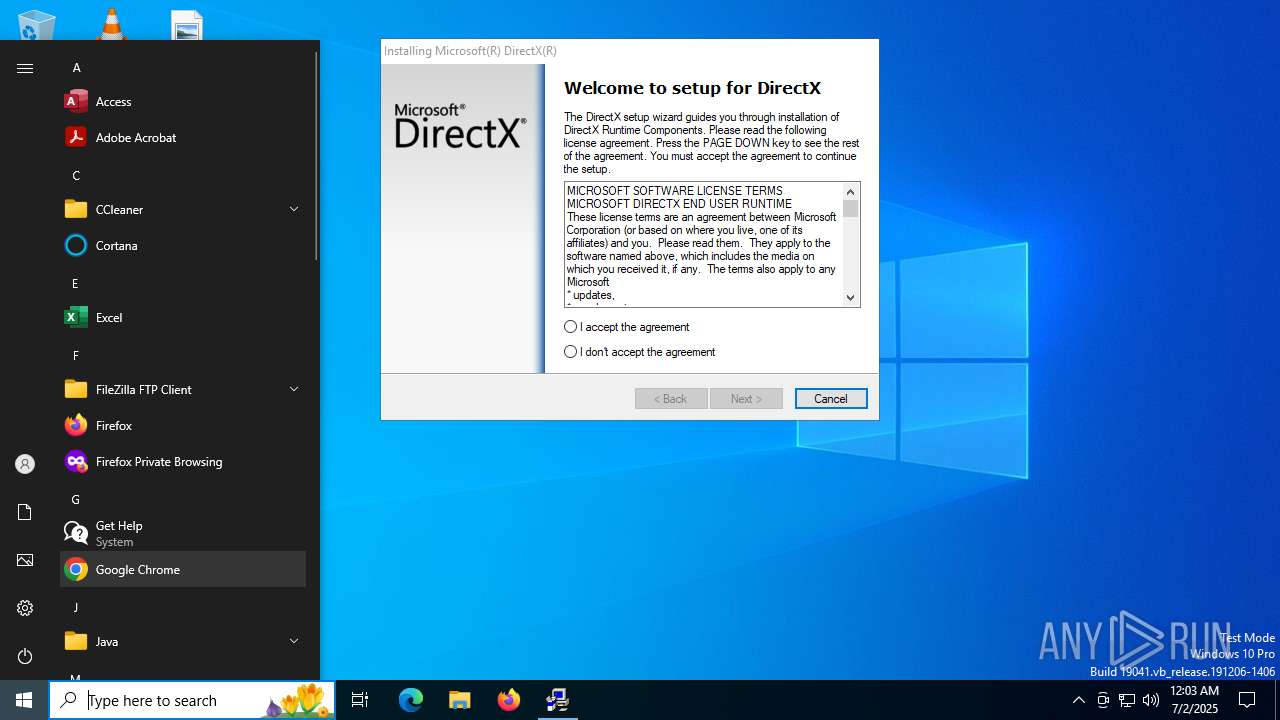Launch Microsoft Edge from the taskbar

click(x=411, y=700)
